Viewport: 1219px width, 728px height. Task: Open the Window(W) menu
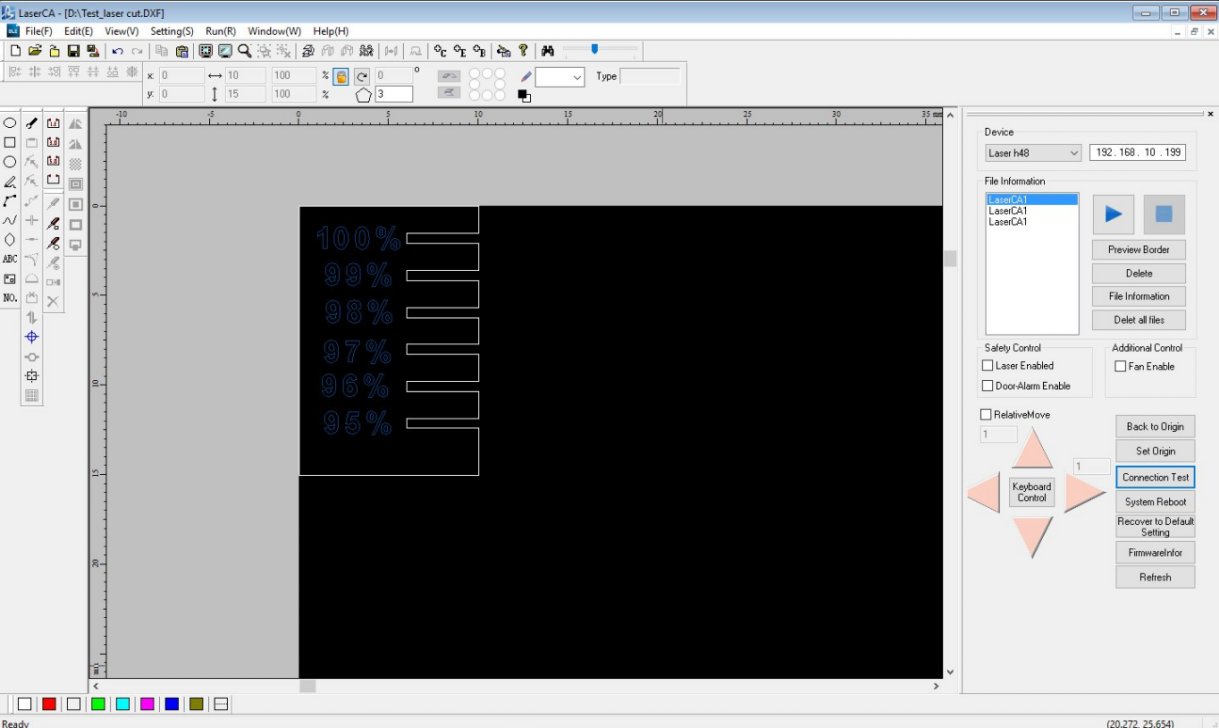[x=274, y=31]
